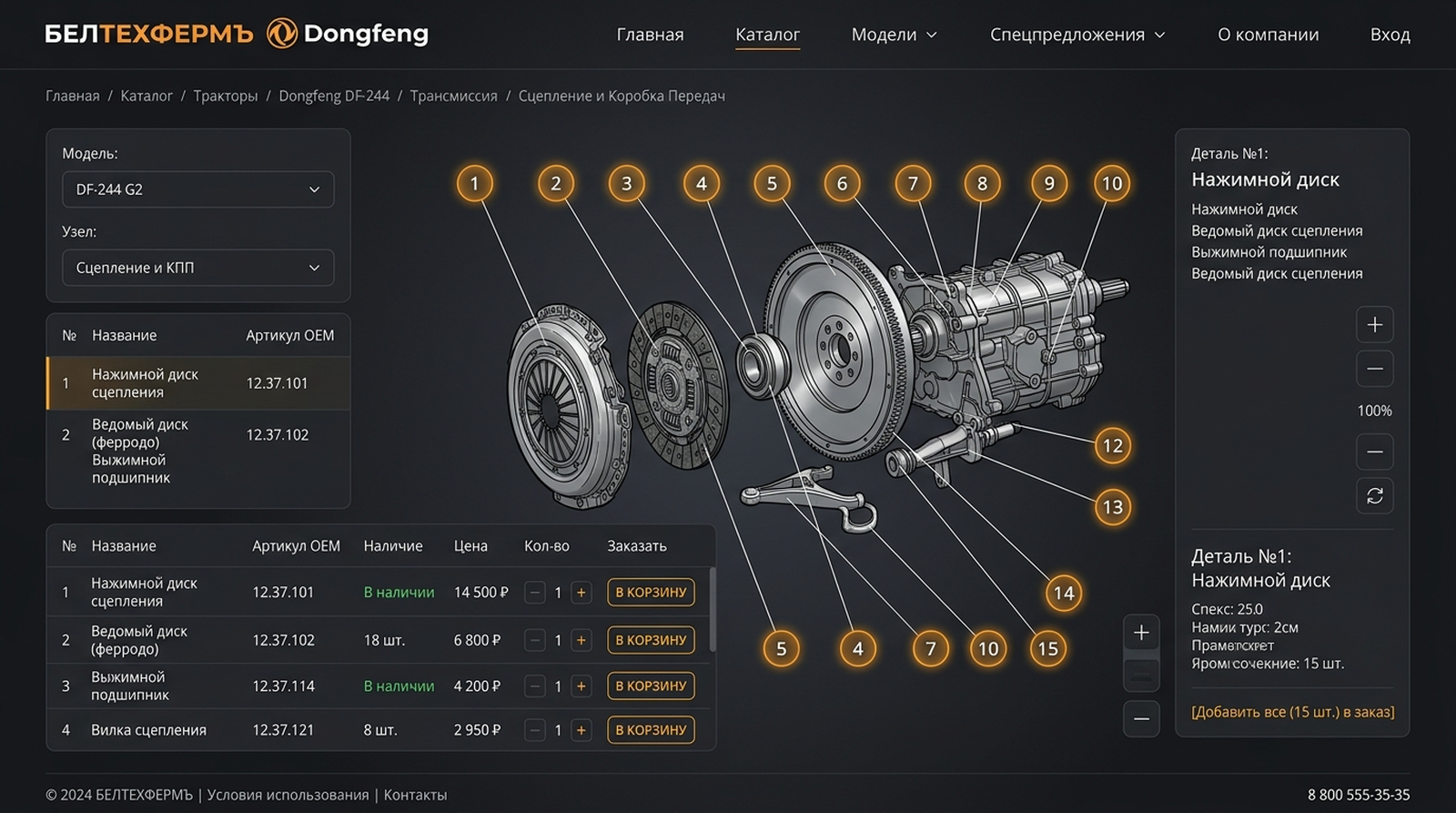Add Ведомый диск 12.37.102 to cart

click(x=651, y=640)
